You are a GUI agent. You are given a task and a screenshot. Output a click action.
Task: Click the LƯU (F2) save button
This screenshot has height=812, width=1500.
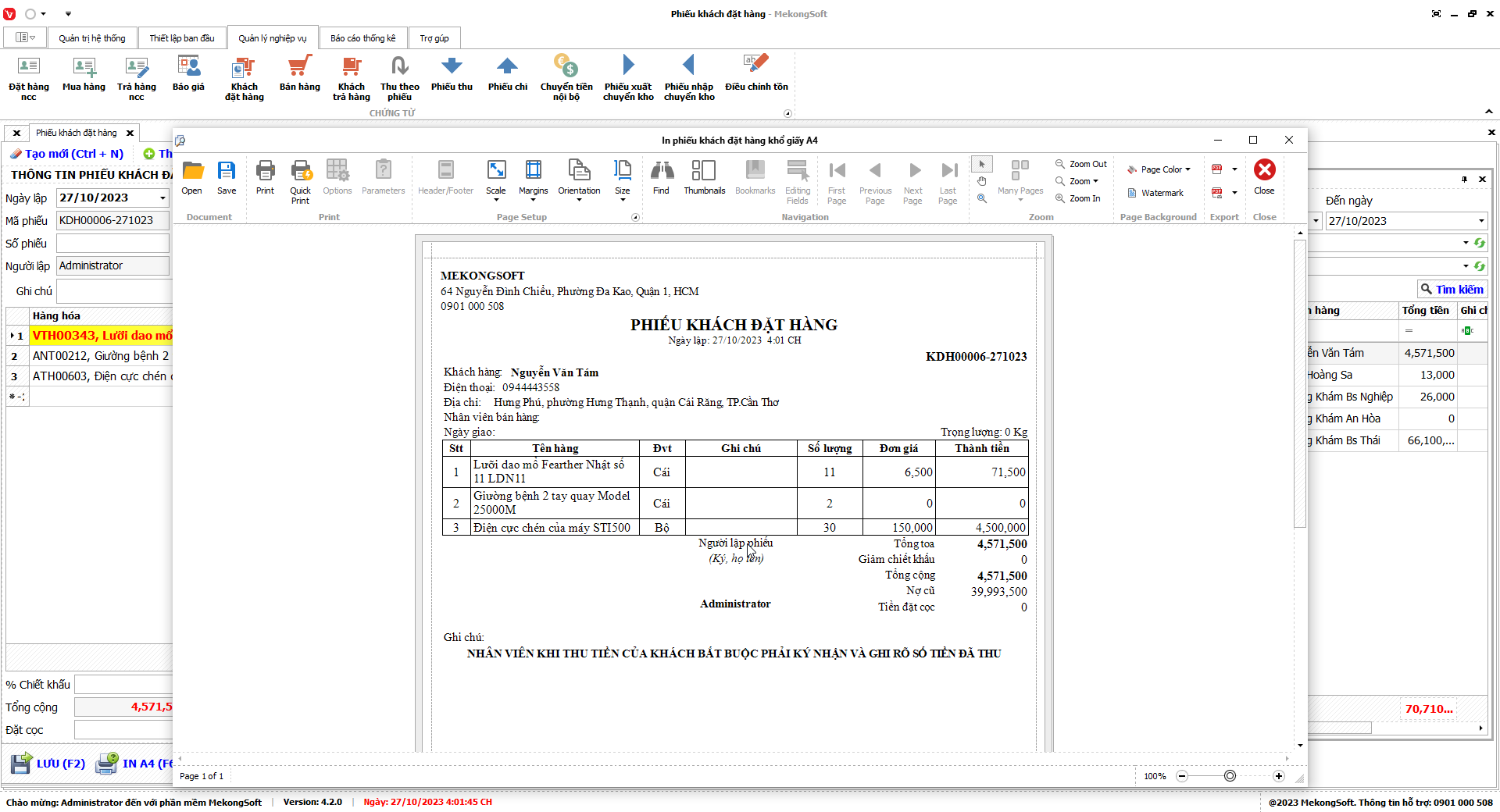[x=48, y=764]
